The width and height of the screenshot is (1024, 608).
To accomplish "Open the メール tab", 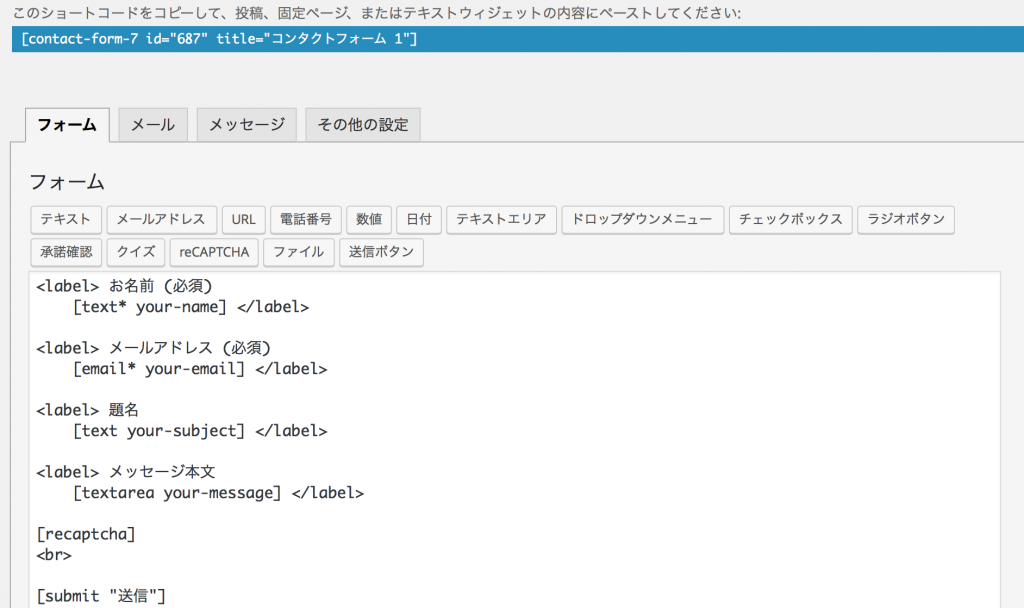I will [x=153, y=125].
